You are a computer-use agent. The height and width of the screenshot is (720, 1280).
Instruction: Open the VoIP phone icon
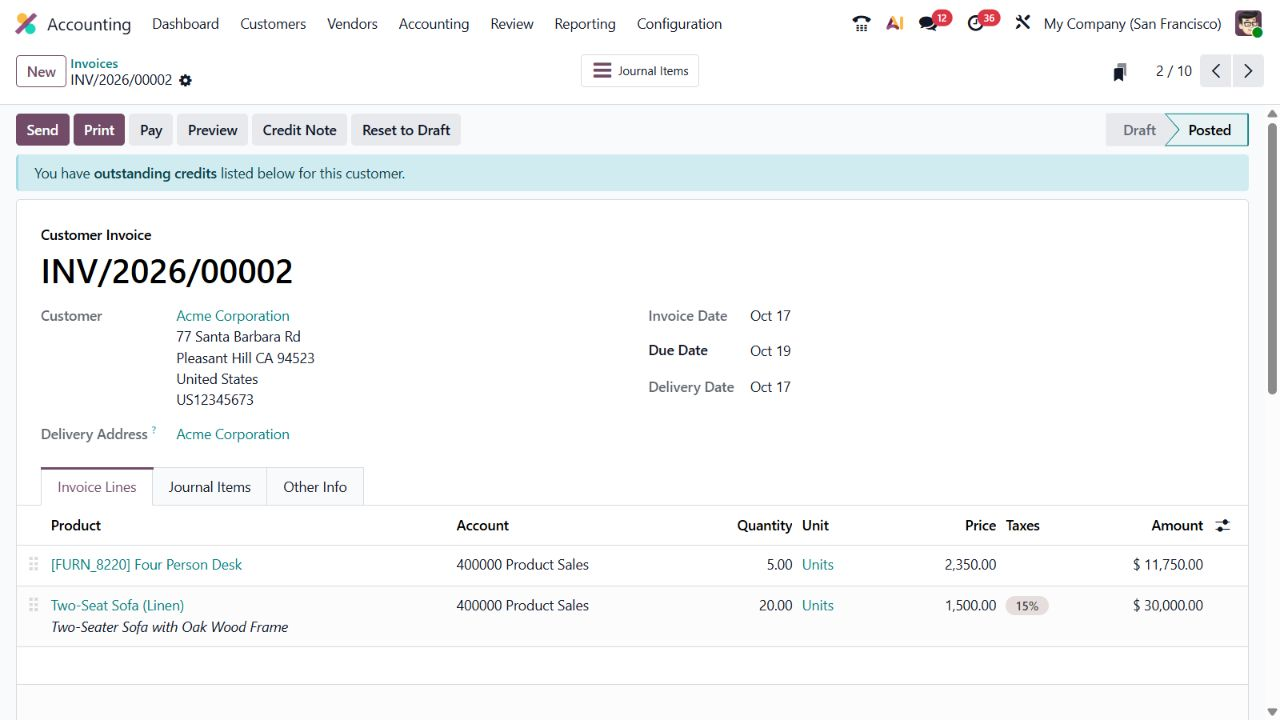click(x=861, y=24)
